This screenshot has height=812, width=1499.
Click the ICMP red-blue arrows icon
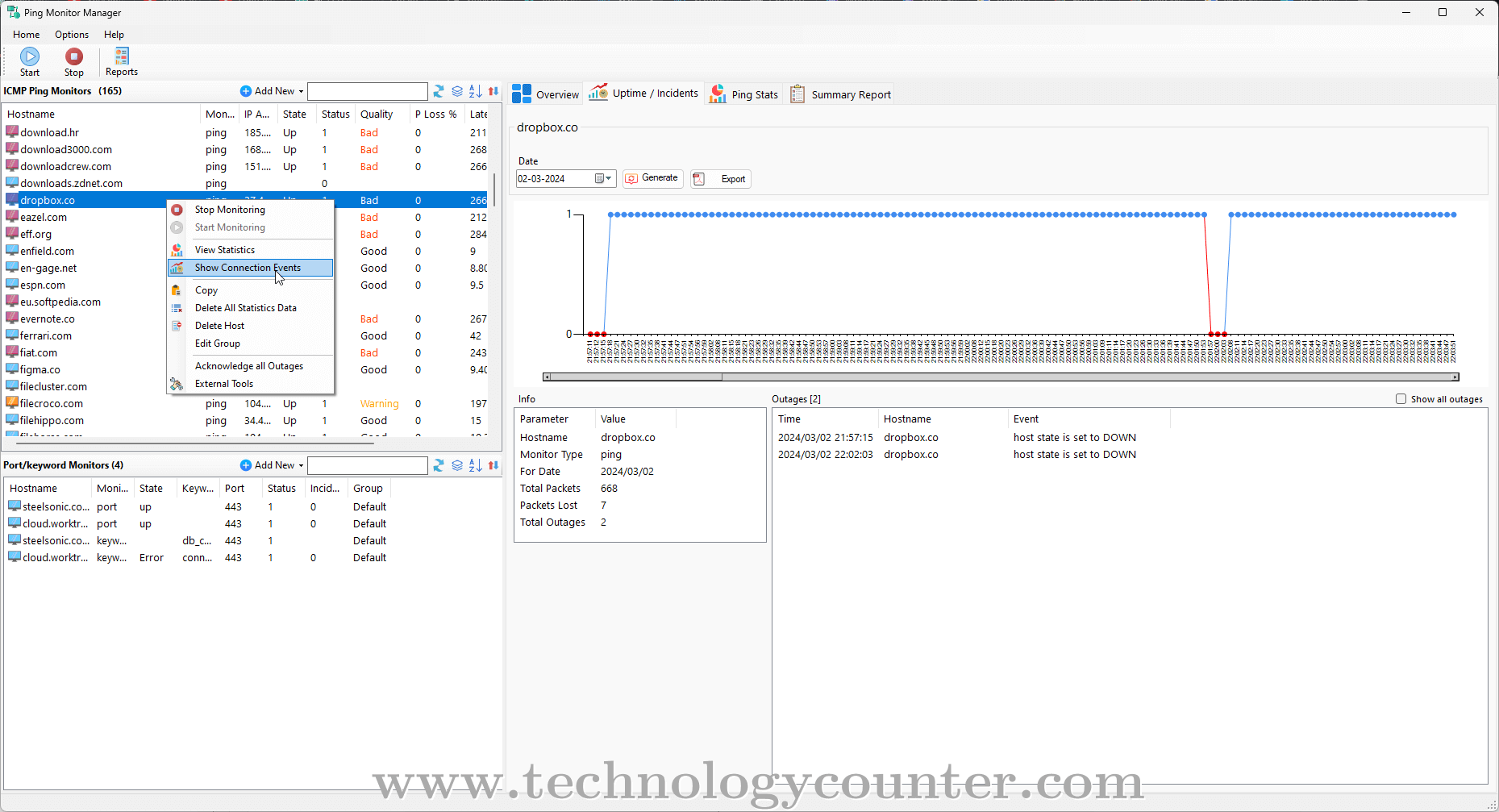pyautogui.click(x=493, y=91)
